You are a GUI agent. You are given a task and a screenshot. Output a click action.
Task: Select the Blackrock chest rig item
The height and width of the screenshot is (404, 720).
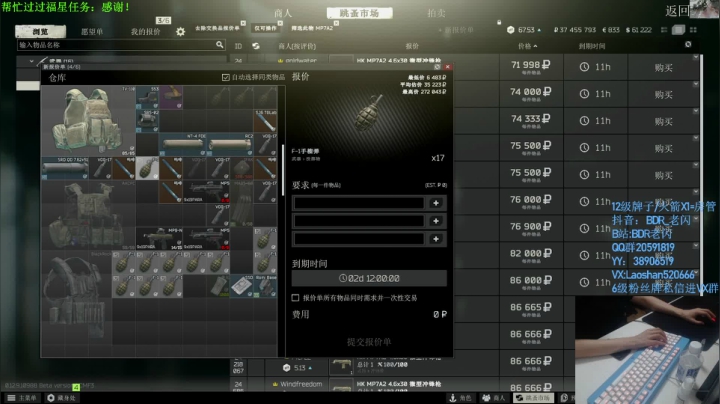coord(77,297)
